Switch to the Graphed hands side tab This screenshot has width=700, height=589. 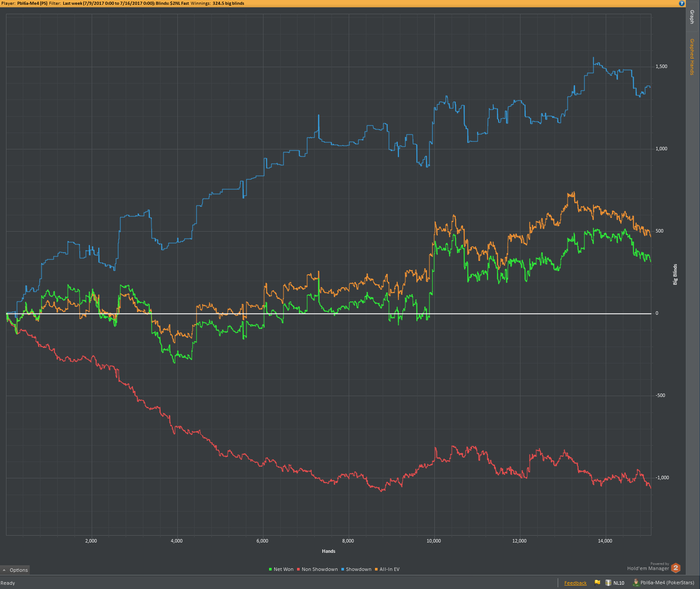coord(692,57)
